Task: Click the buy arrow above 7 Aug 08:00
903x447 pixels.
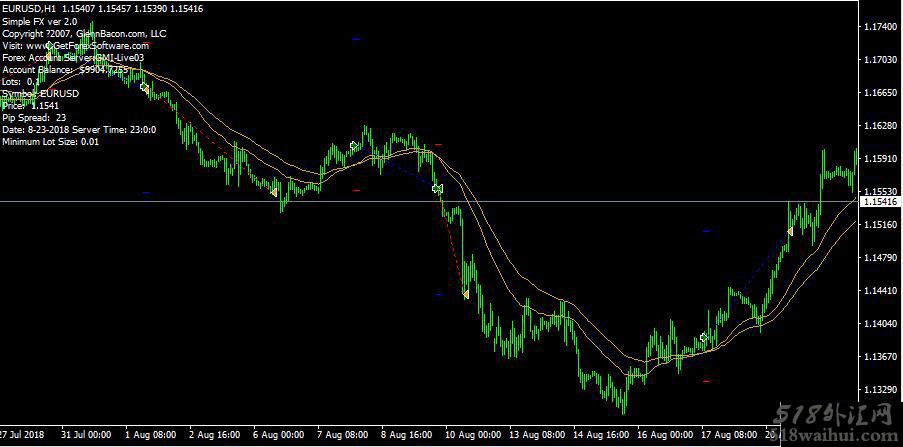Action: click(x=353, y=146)
